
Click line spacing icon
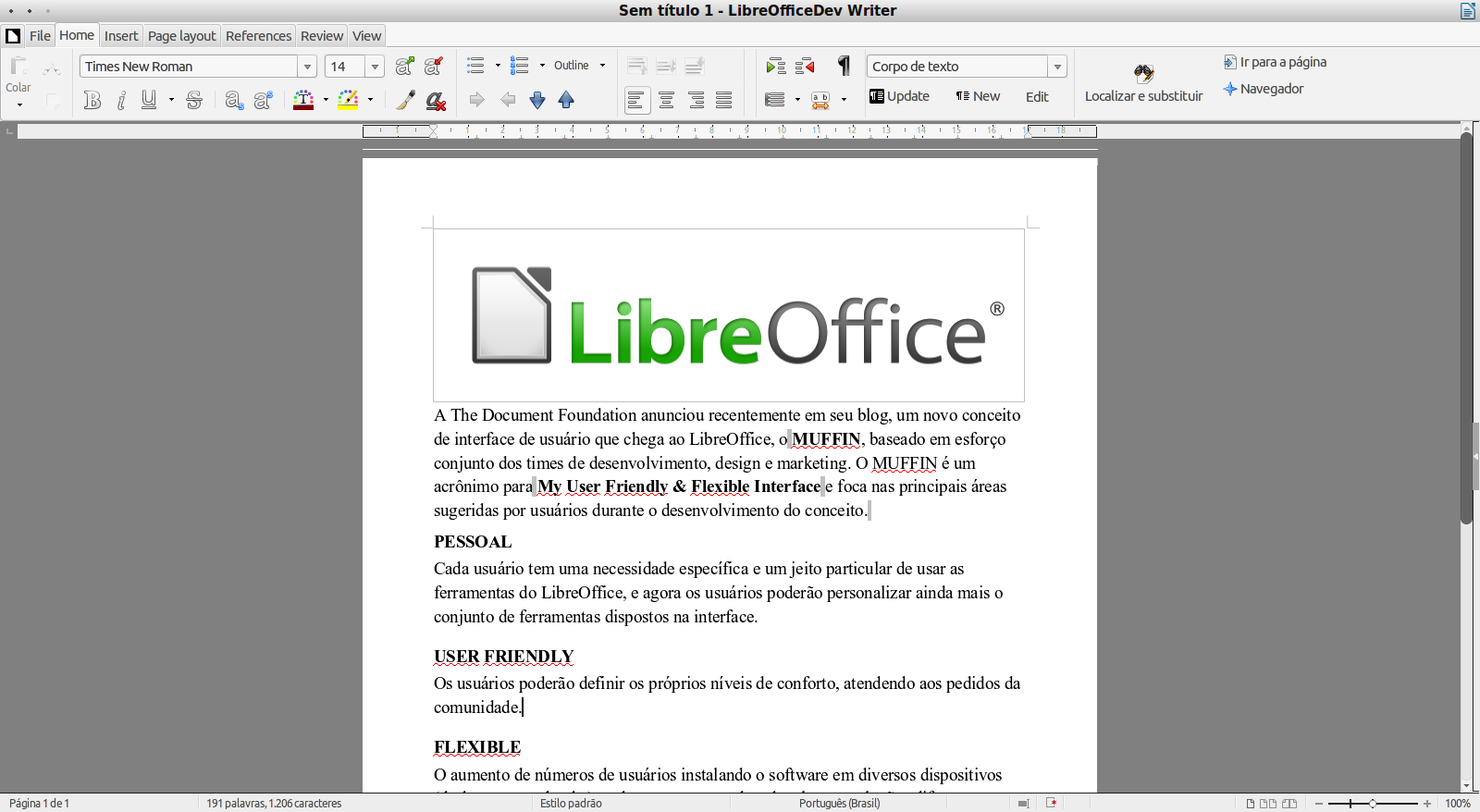(775, 100)
